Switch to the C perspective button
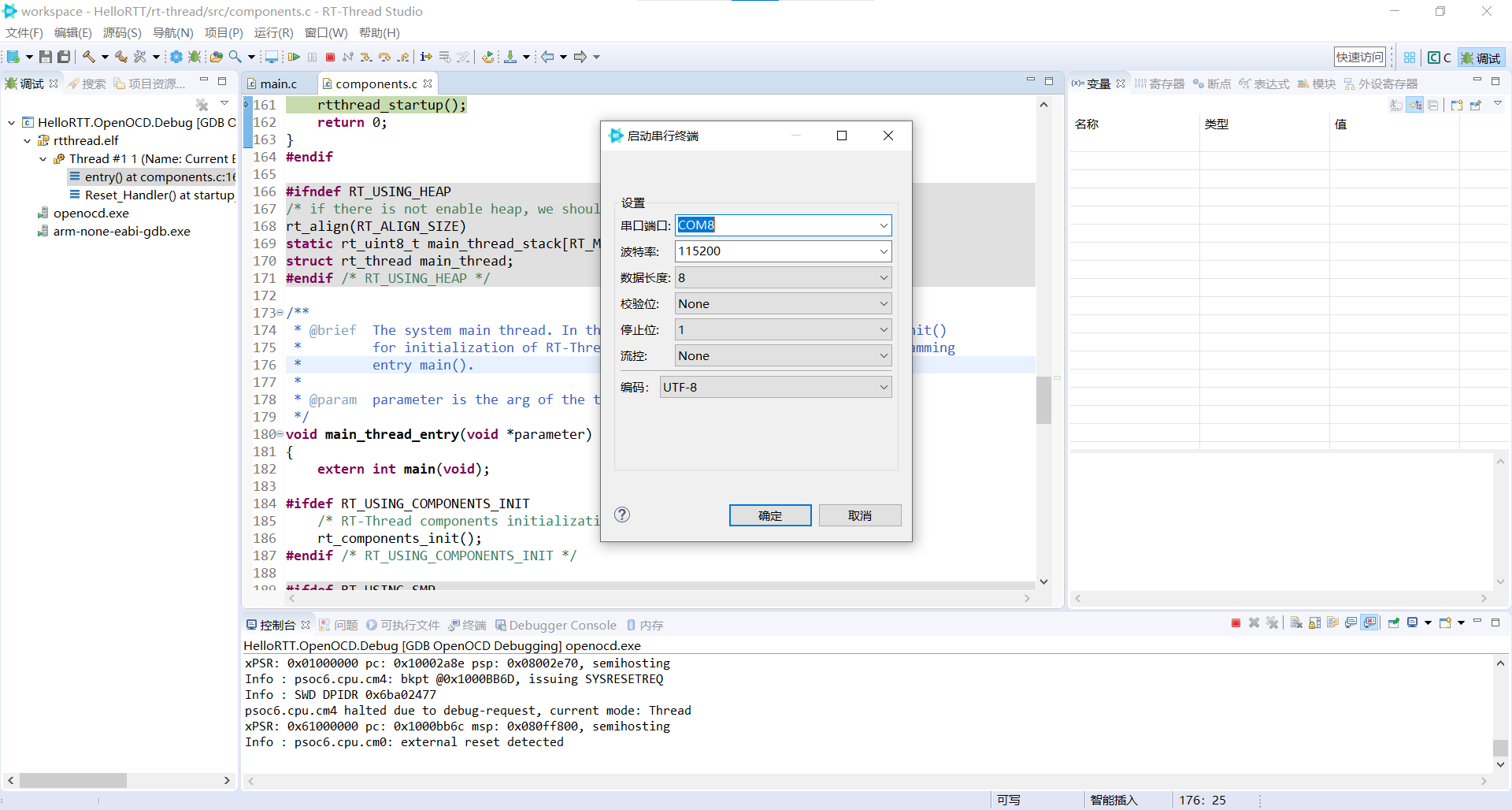 (1440, 58)
